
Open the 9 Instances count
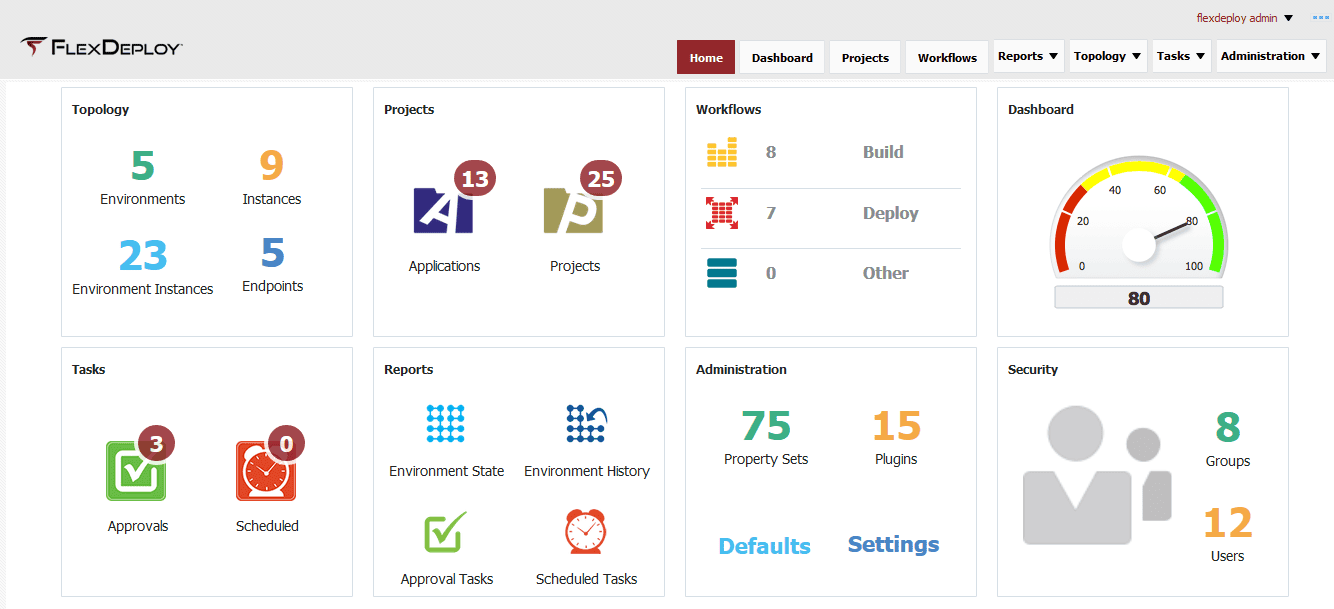tap(272, 165)
